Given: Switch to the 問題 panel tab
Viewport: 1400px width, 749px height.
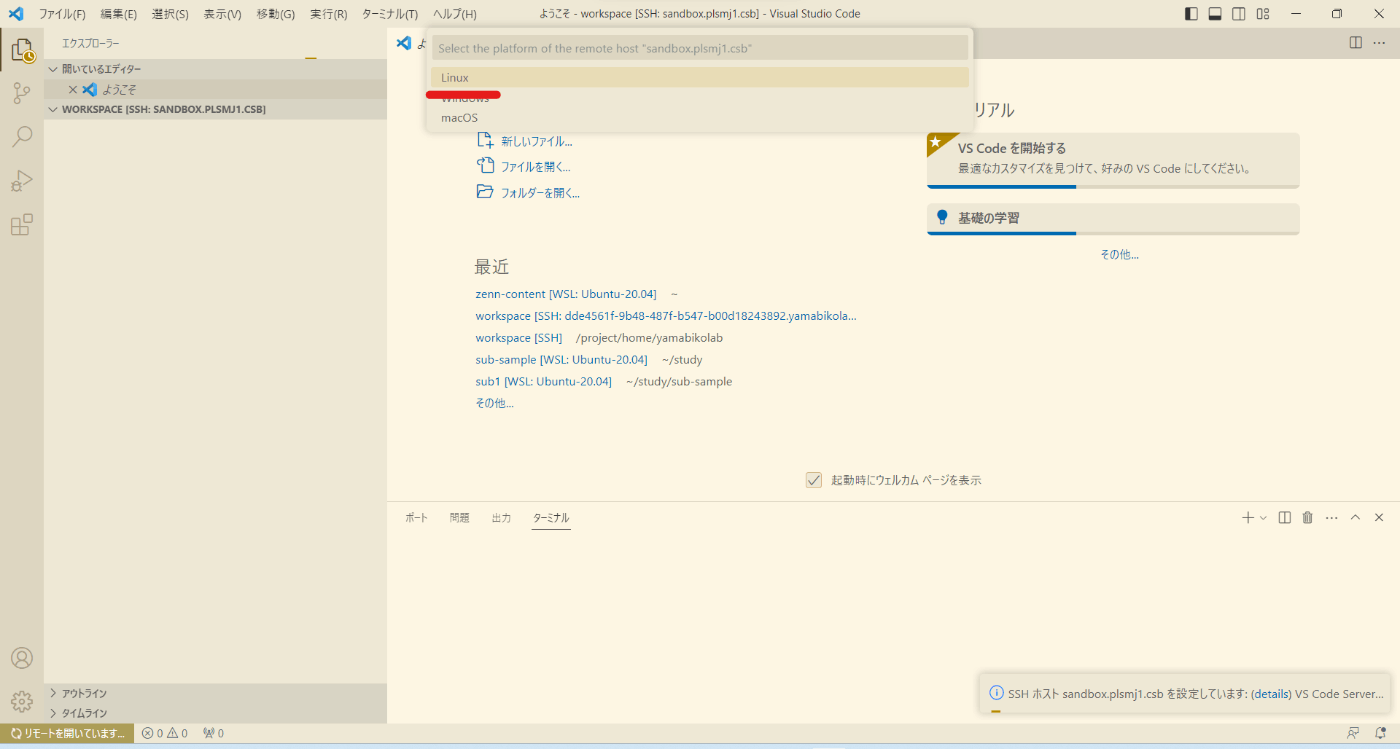Looking at the screenshot, I should click(x=459, y=517).
